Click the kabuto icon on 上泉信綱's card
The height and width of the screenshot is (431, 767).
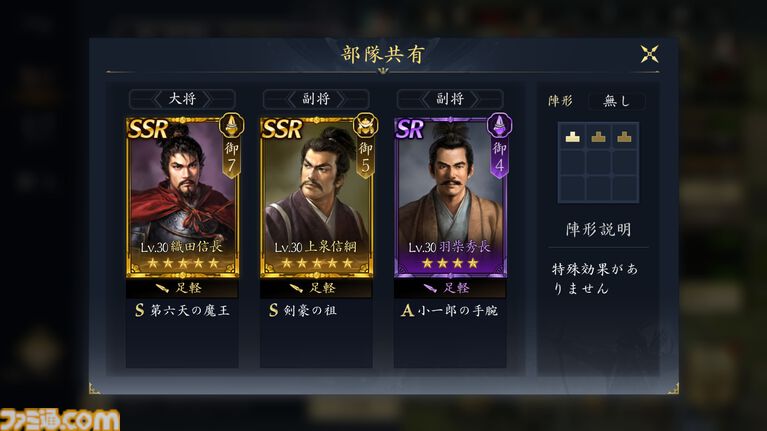365,125
